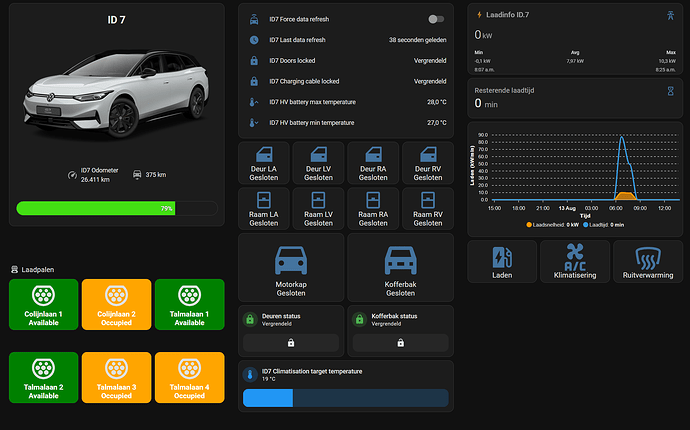This screenshot has width=690, height=430.
Task: Click the lightning bolt icon beside Laadinfo ID.7
Action: [x=479, y=15]
